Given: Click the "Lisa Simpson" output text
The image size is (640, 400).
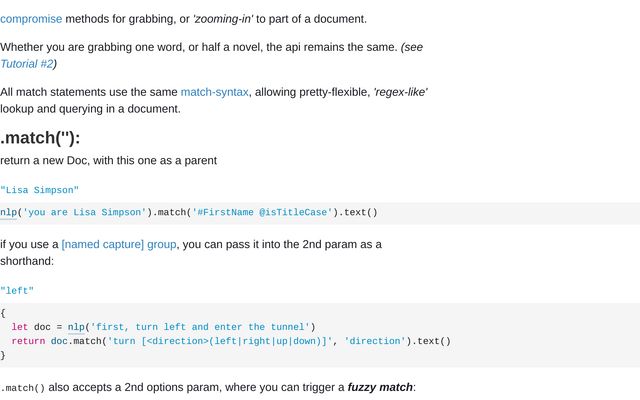Looking at the screenshot, I should (39, 190).
